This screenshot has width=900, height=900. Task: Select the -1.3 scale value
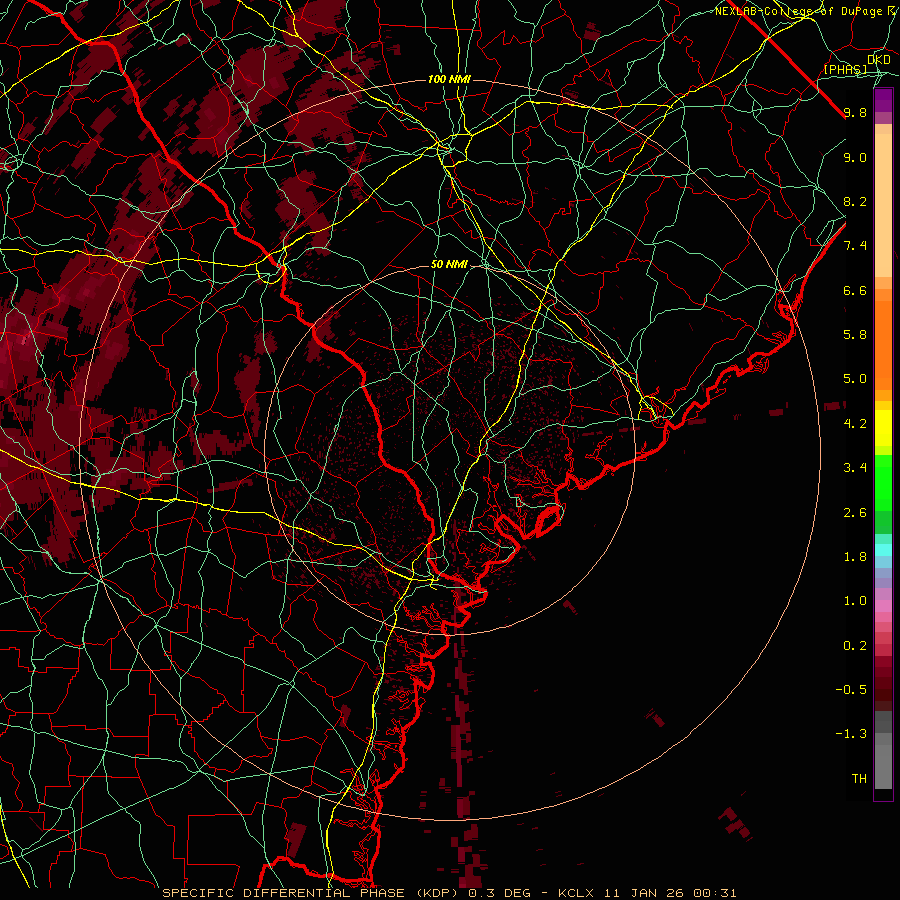pos(851,734)
